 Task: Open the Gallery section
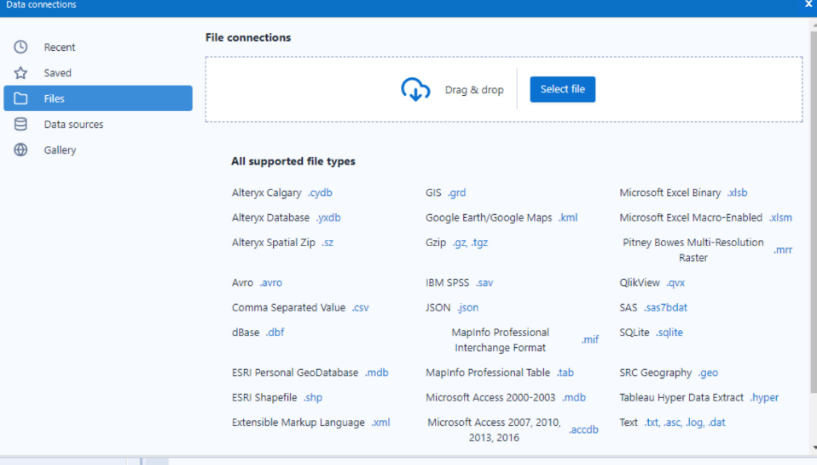pos(60,150)
